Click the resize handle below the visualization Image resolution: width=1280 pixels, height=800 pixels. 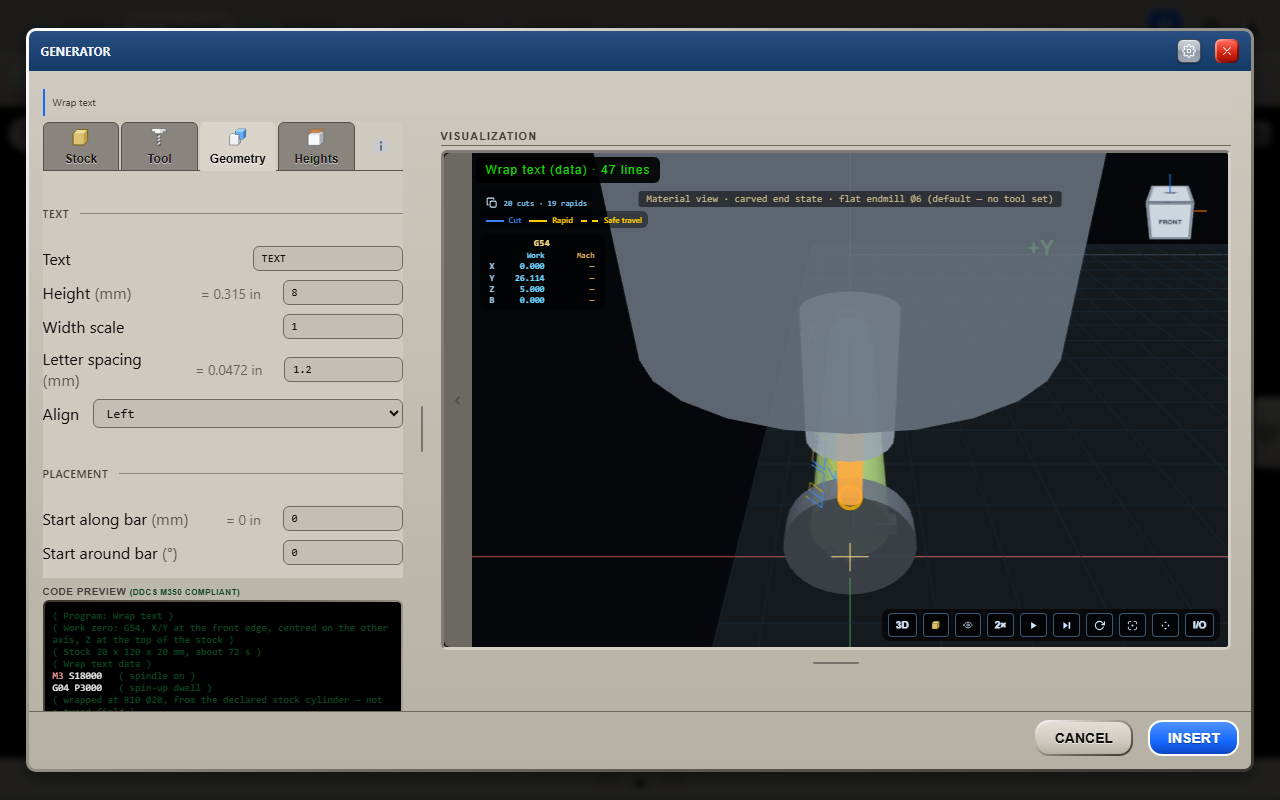pos(836,662)
